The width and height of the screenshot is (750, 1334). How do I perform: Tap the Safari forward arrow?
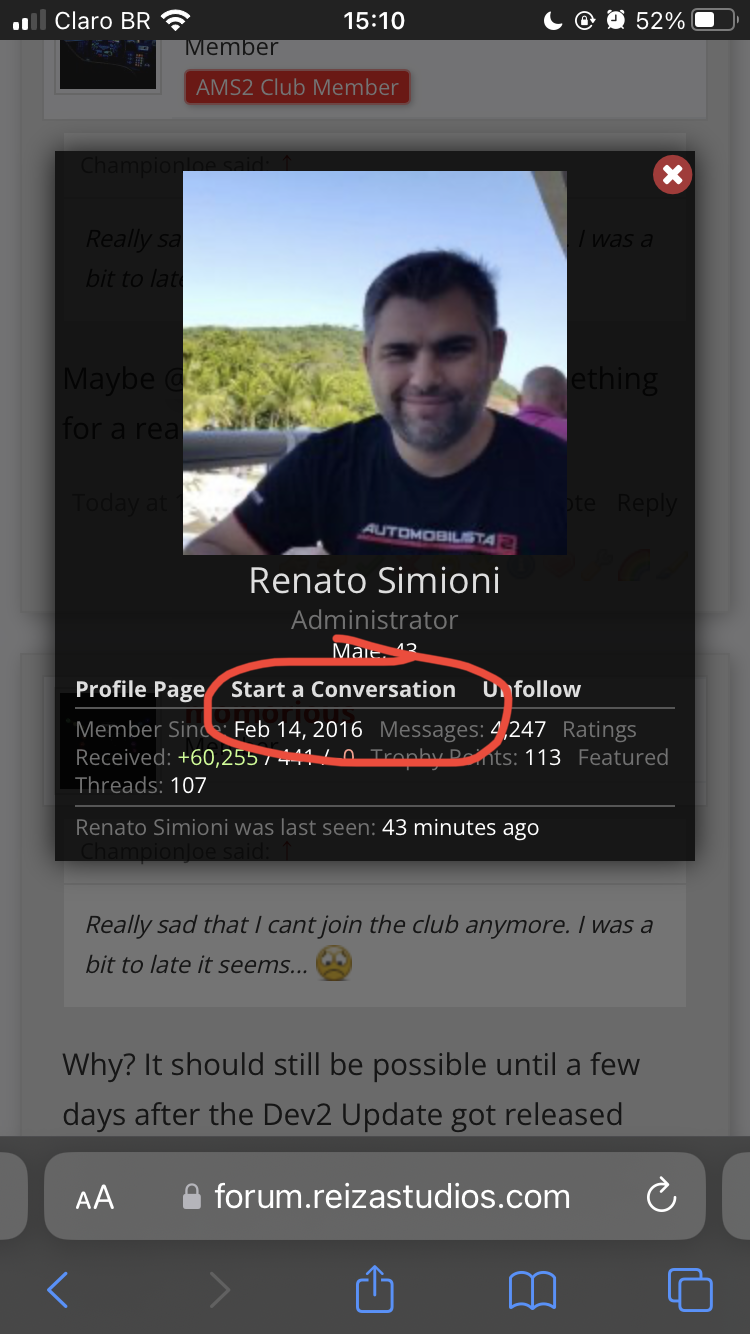tap(219, 1289)
